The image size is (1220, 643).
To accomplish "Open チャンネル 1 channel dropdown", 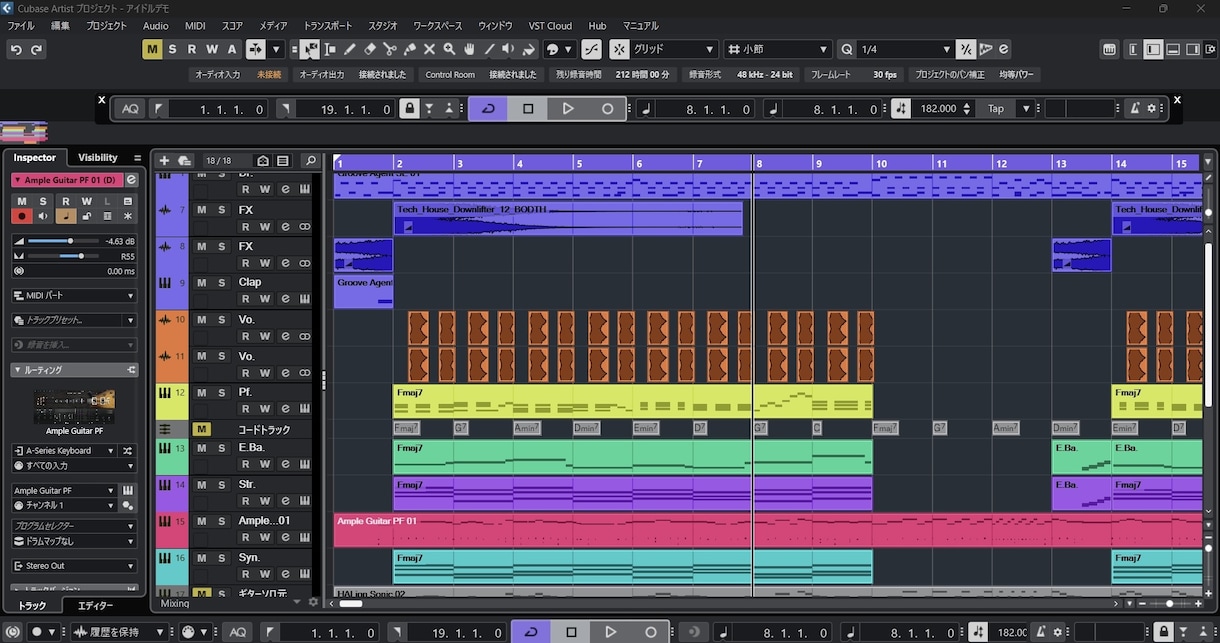I will tap(64, 505).
